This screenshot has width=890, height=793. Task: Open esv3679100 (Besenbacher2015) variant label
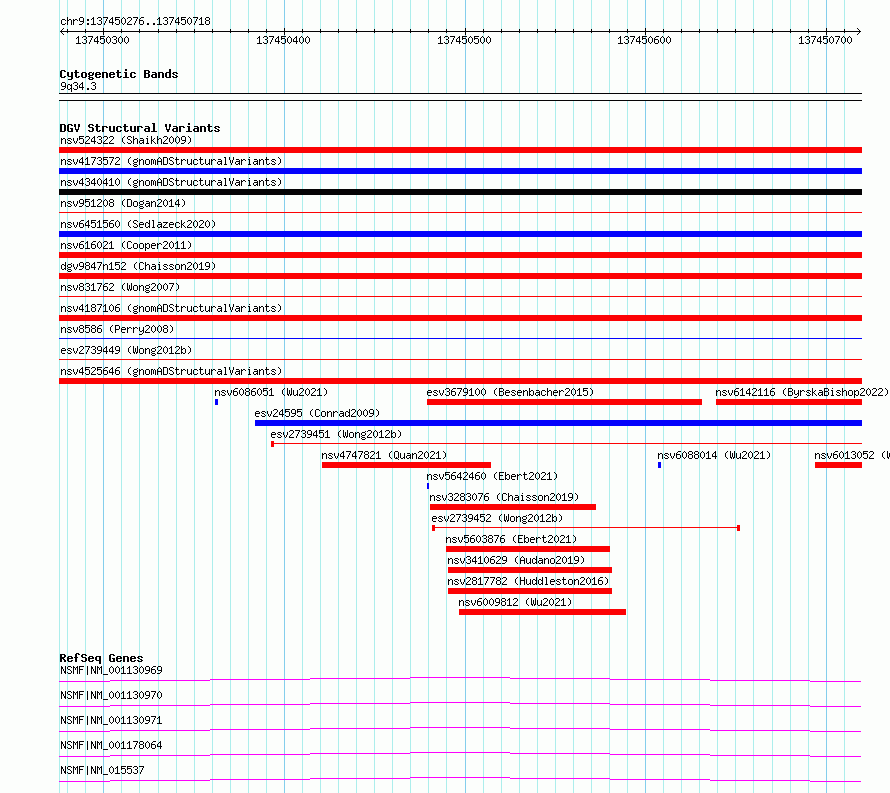pos(510,392)
